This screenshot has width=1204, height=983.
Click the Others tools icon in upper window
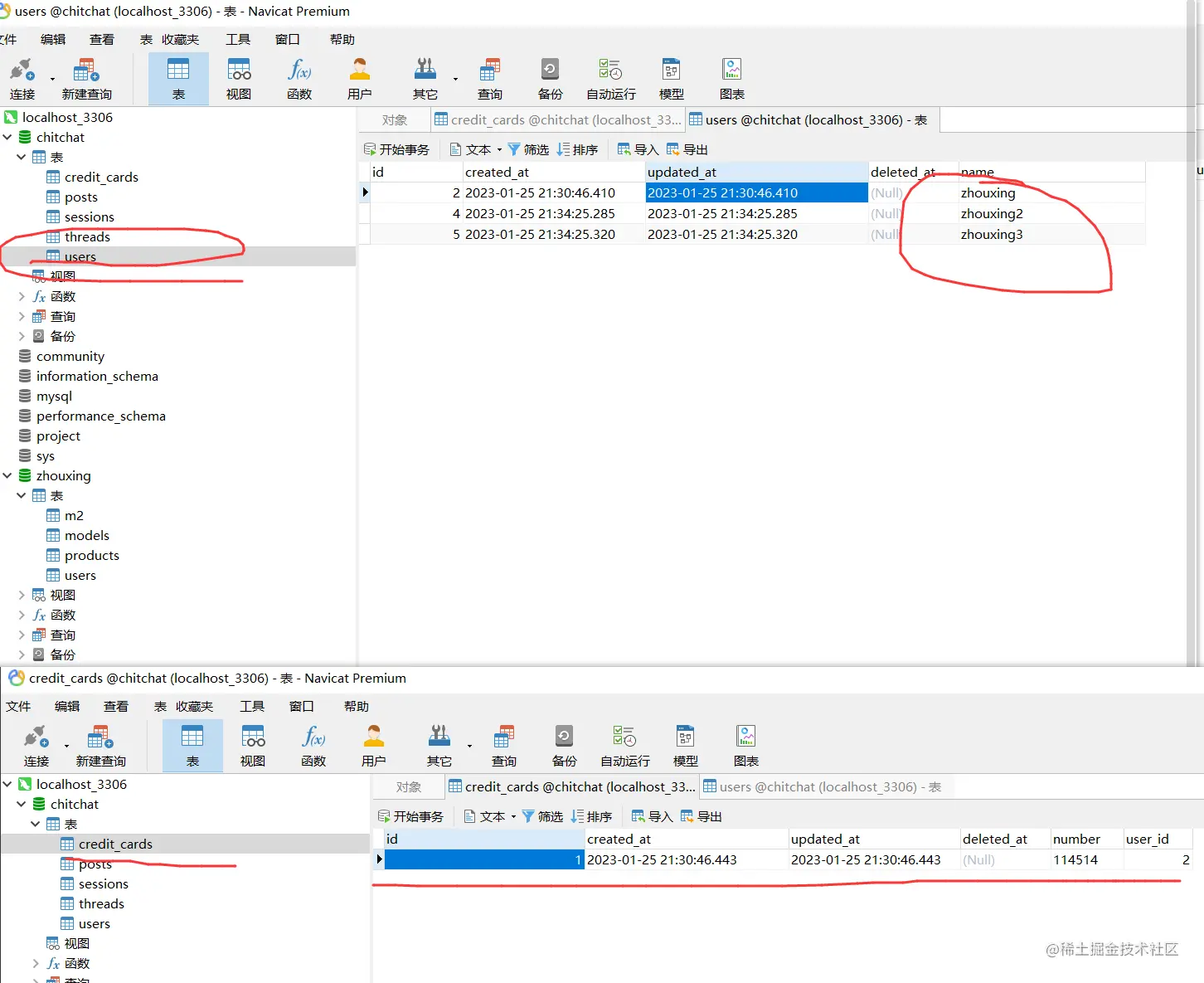click(425, 80)
